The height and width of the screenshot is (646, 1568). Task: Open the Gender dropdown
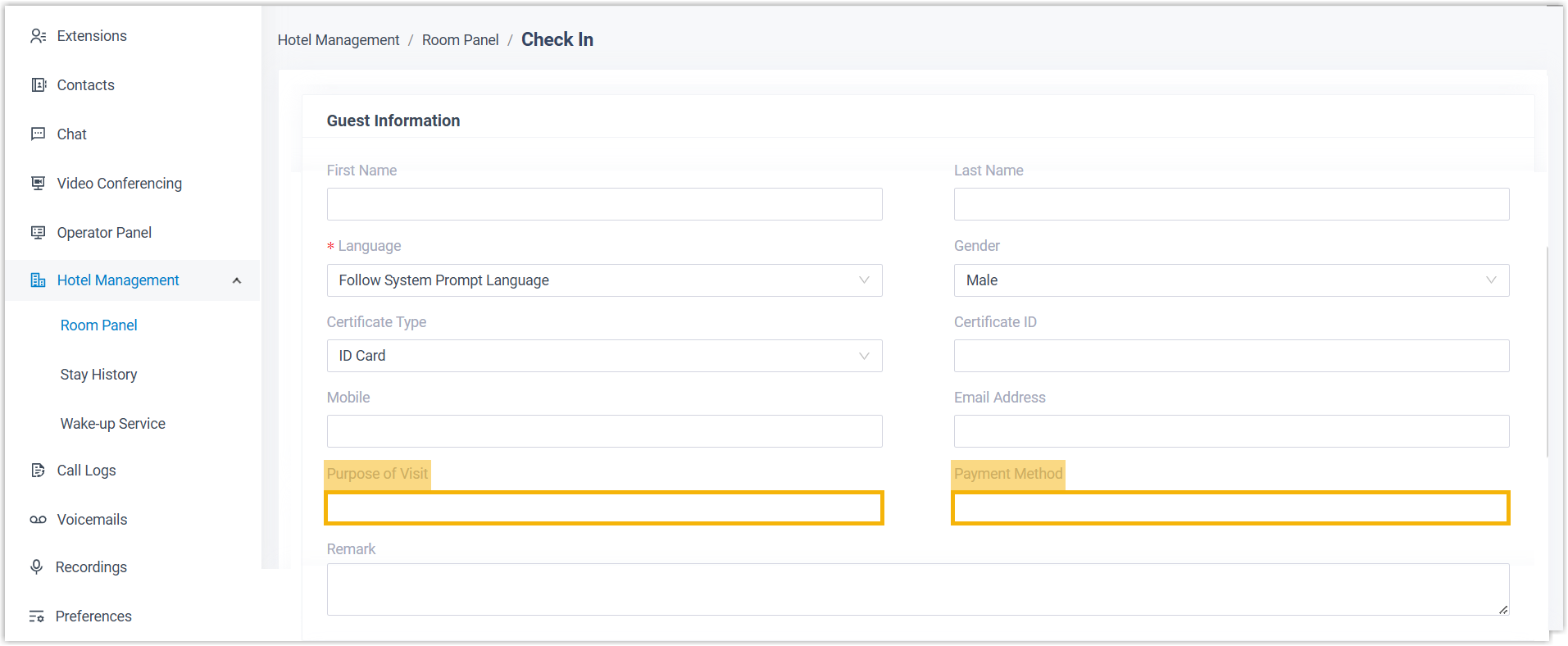(1230, 280)
